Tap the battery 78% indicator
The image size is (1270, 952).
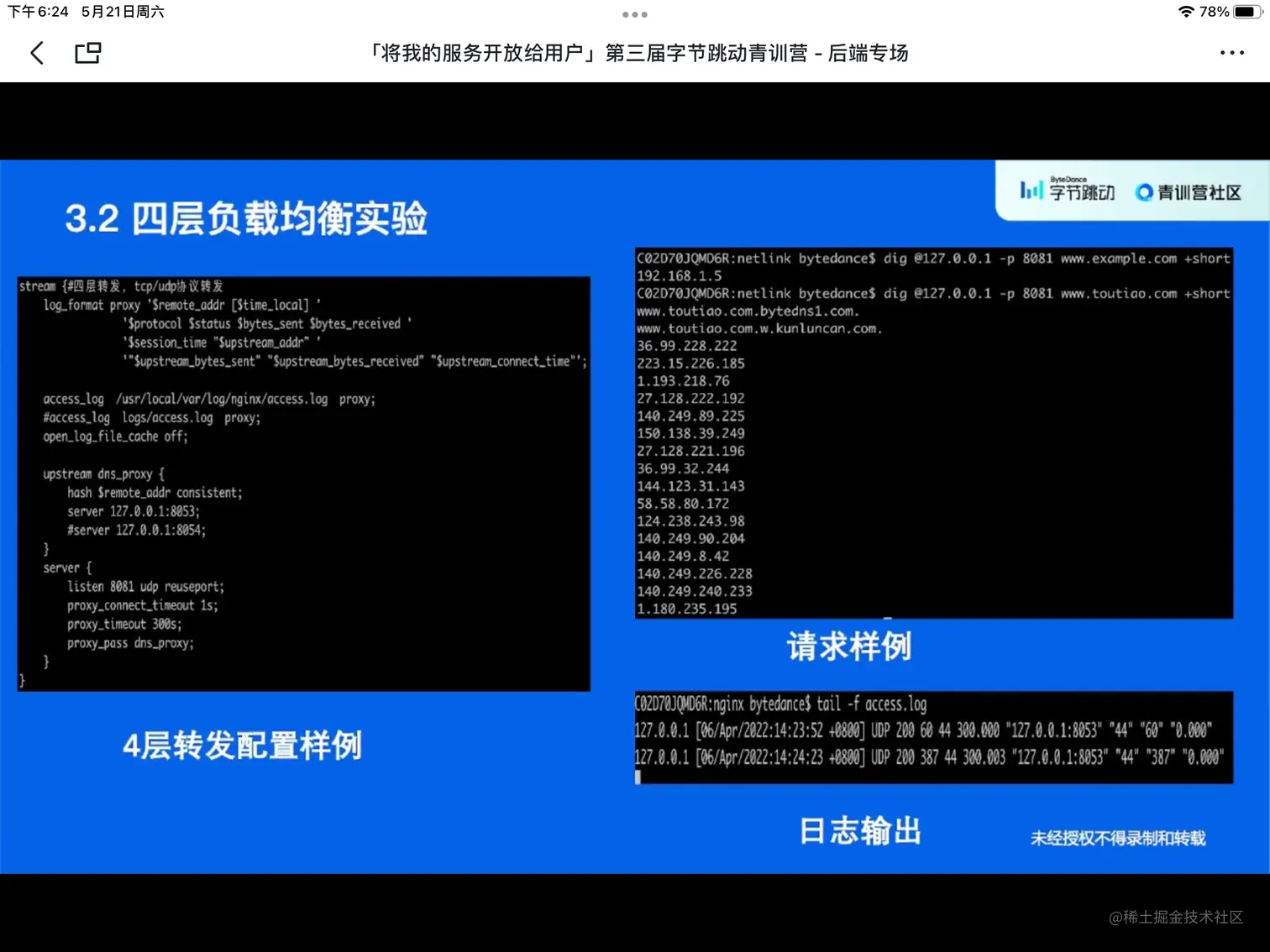(1231, 12)
